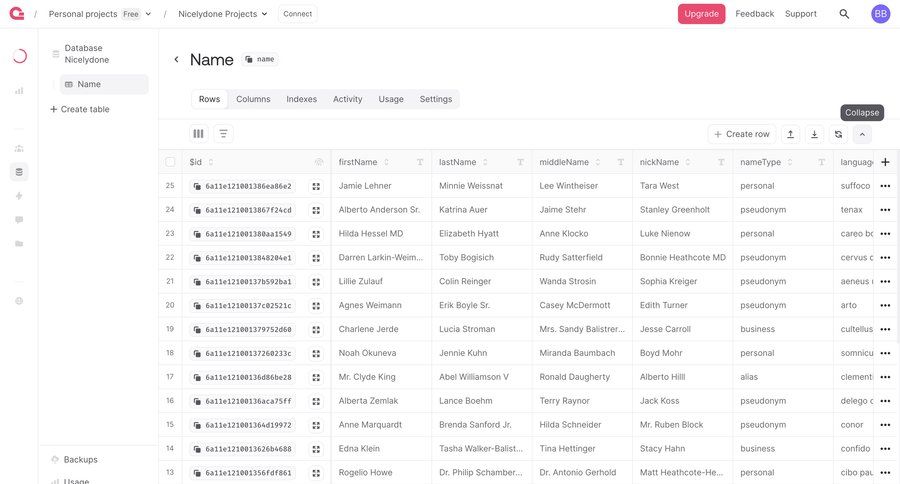Open the Messaging icon in left rail

pyautogui.click(x=19, y=220)
